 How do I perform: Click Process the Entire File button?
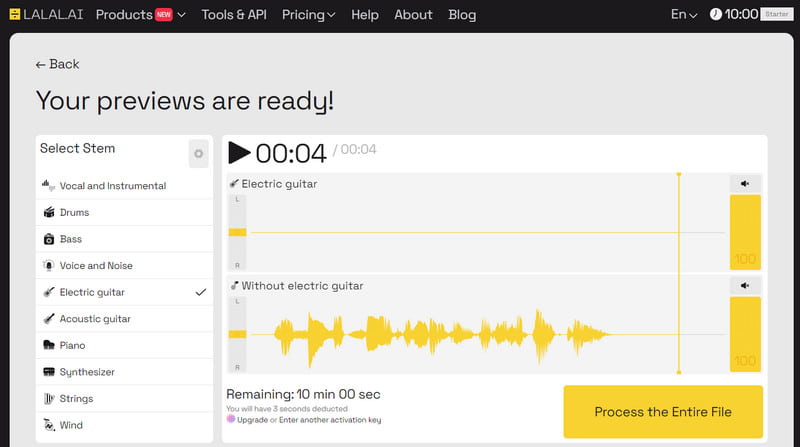(x=663, y=412)
